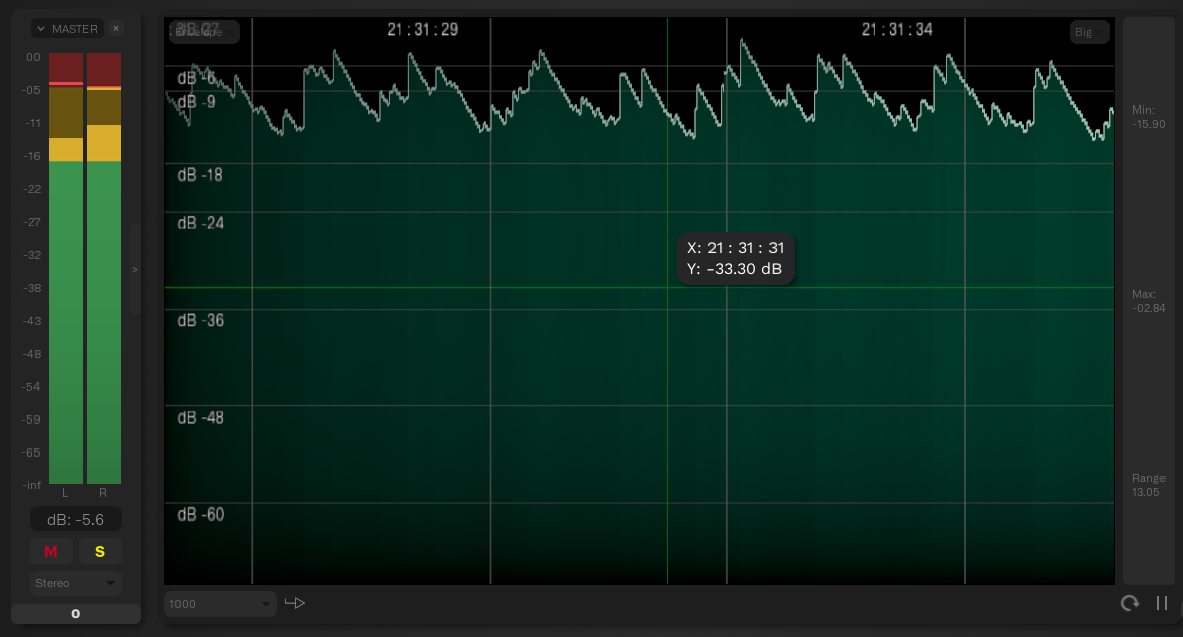This screenshot has width=1183, height=637.
Task: Click the 21:31:34 time marker on graph
Action: (897, 30)
